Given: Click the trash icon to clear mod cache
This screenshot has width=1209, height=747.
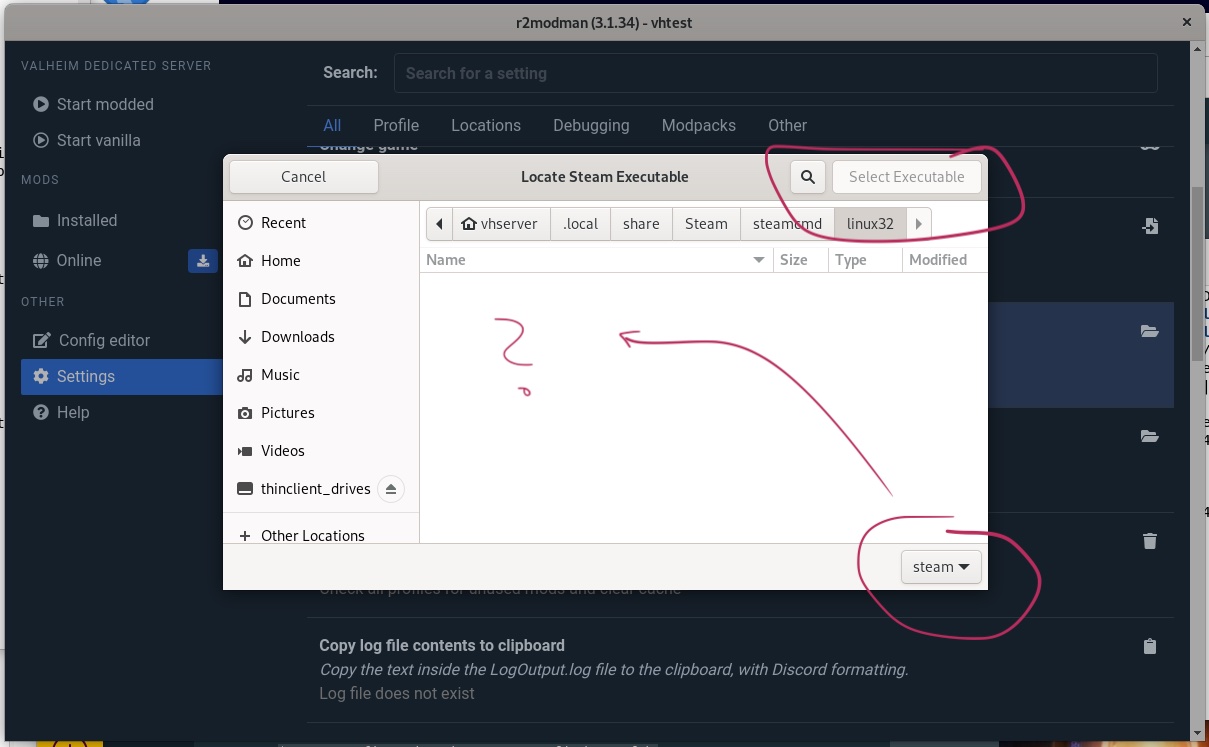Looking at the screenshot, I should (1149, 541).
